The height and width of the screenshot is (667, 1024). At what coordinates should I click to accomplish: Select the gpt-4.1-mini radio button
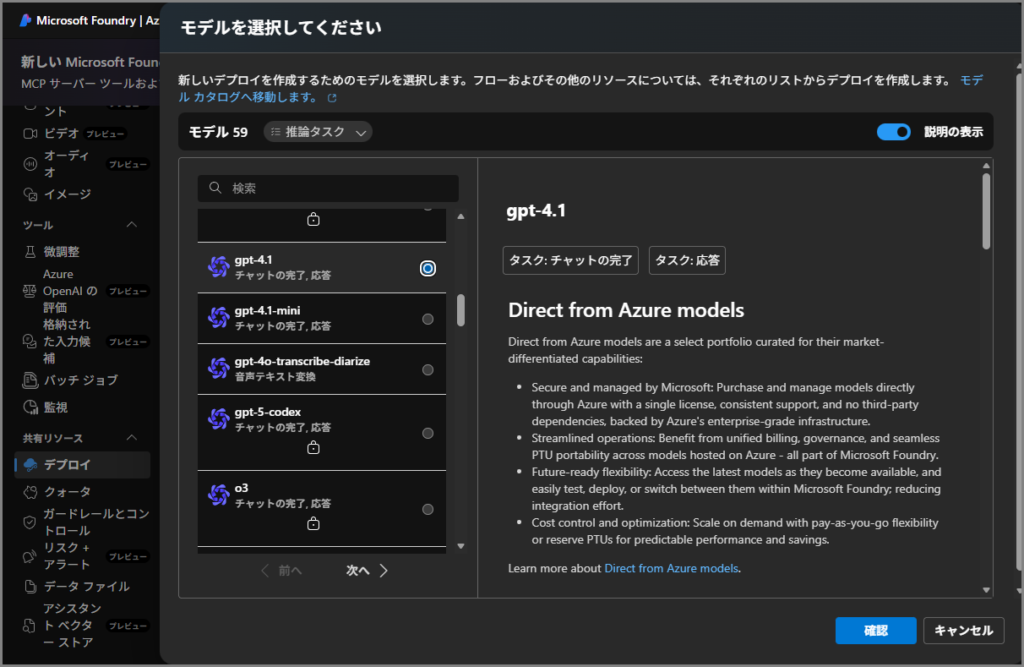coord(428,319)
